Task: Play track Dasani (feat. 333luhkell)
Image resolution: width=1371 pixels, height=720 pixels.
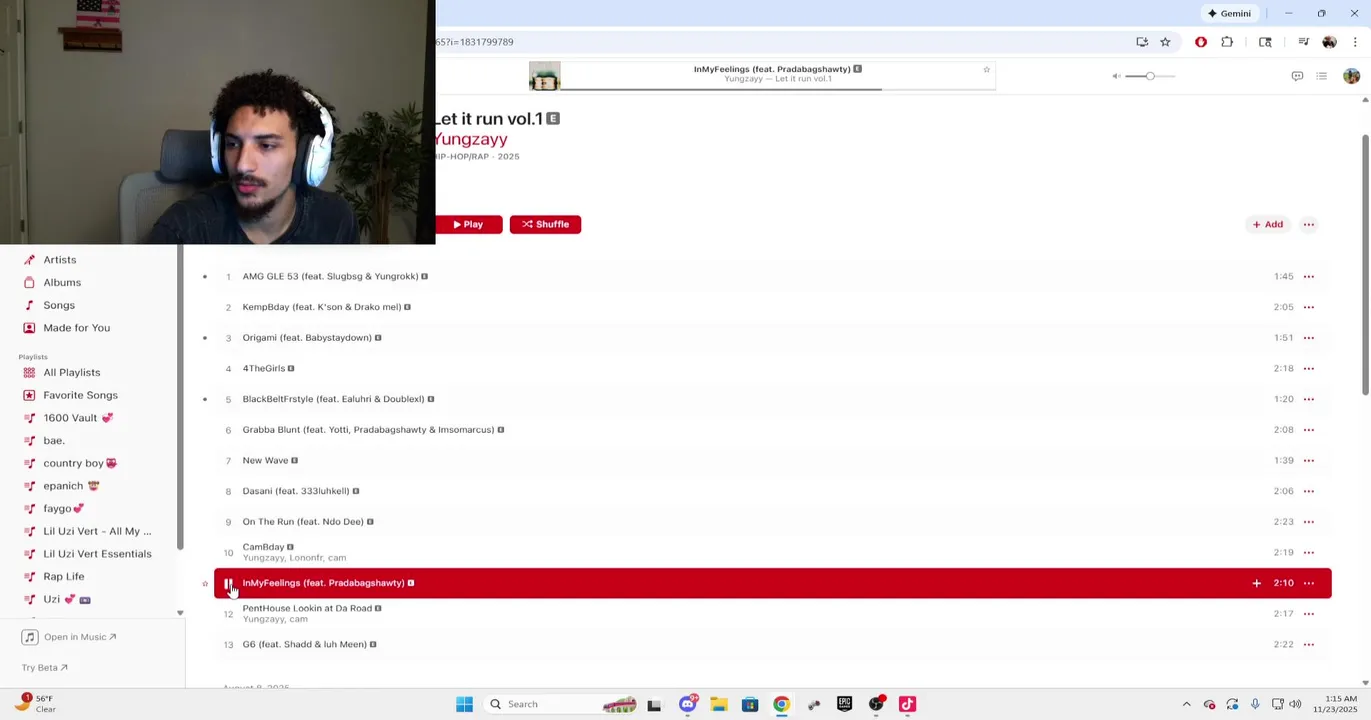Action: tap(295, 491)
